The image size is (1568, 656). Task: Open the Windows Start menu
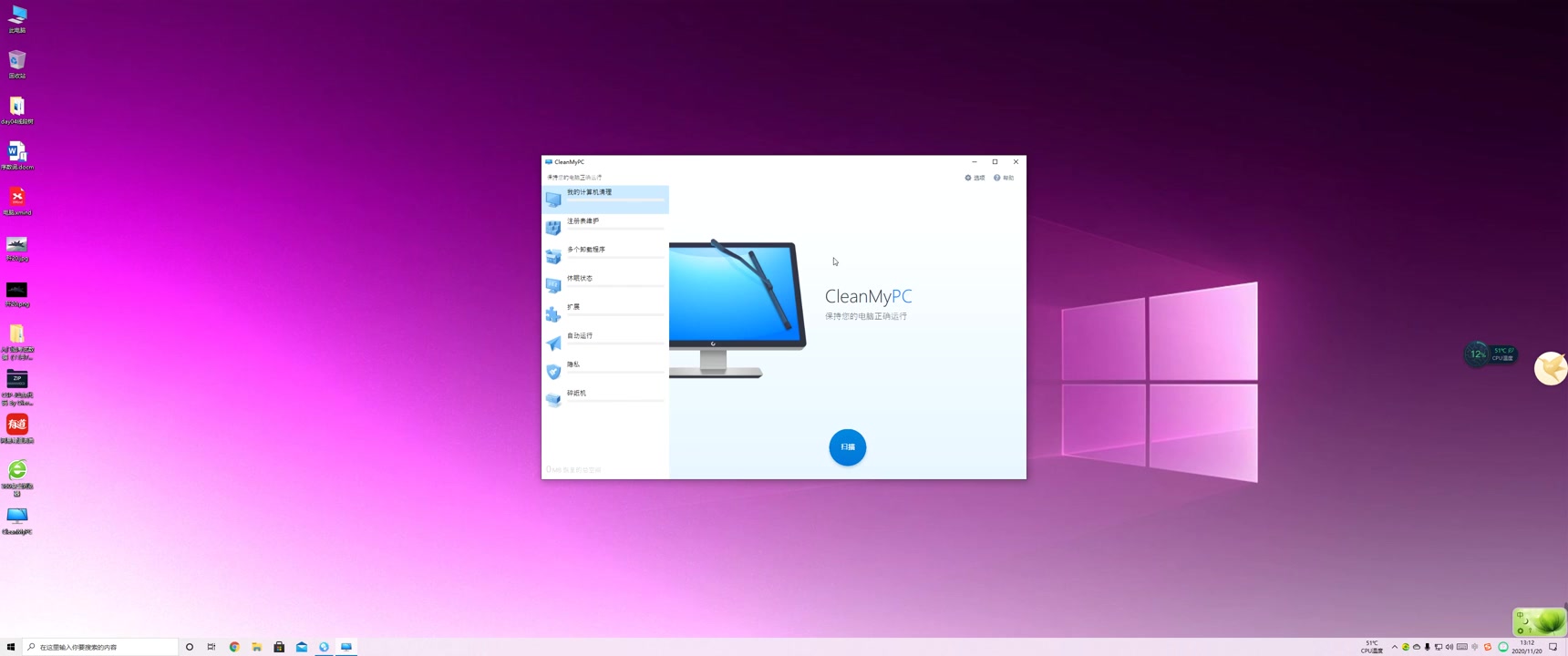coord(11,647)
